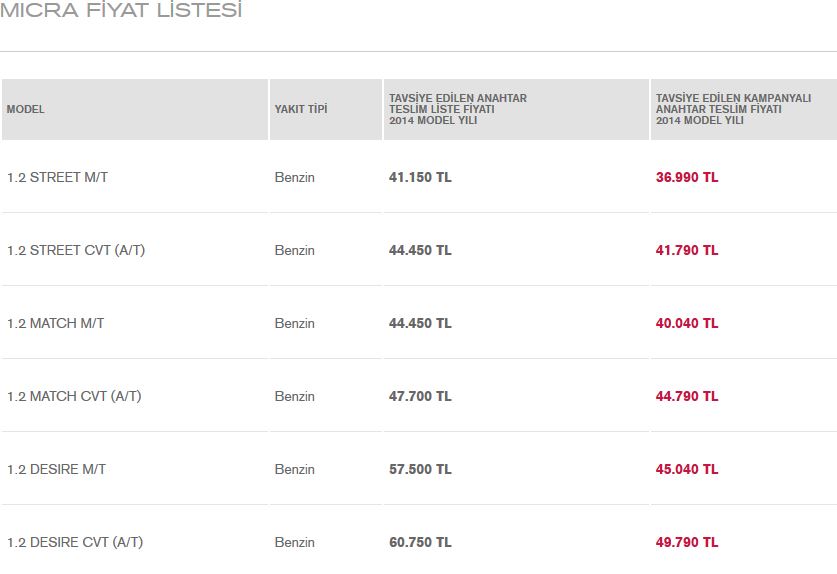Select the list price column header

point(457,109)
